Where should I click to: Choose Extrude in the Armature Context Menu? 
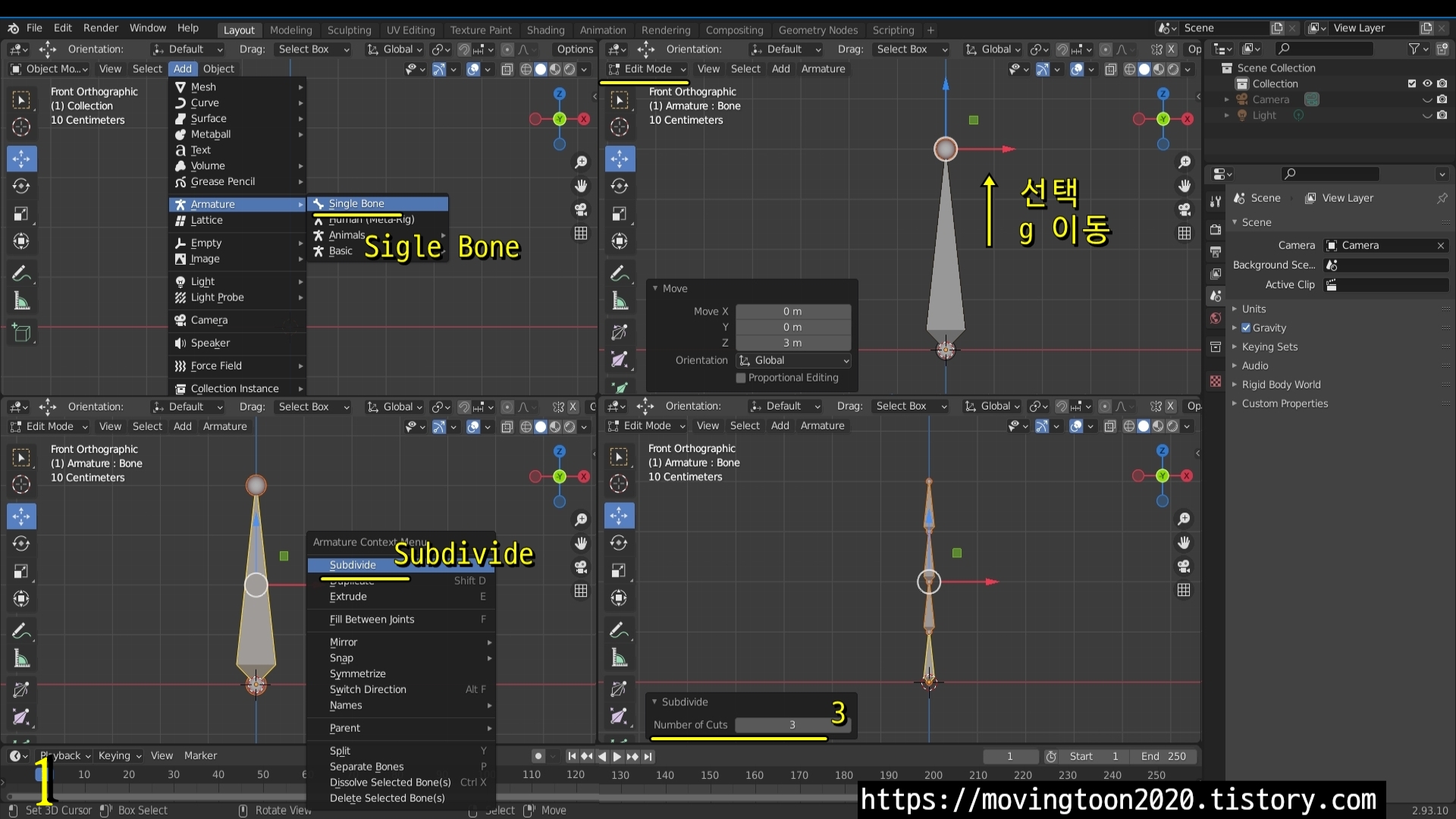400,597
